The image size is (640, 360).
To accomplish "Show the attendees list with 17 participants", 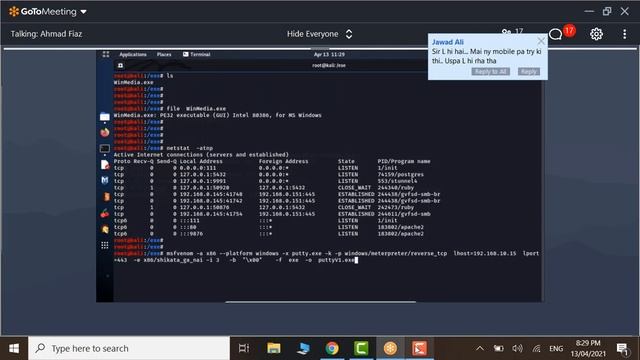I will 513,31.
